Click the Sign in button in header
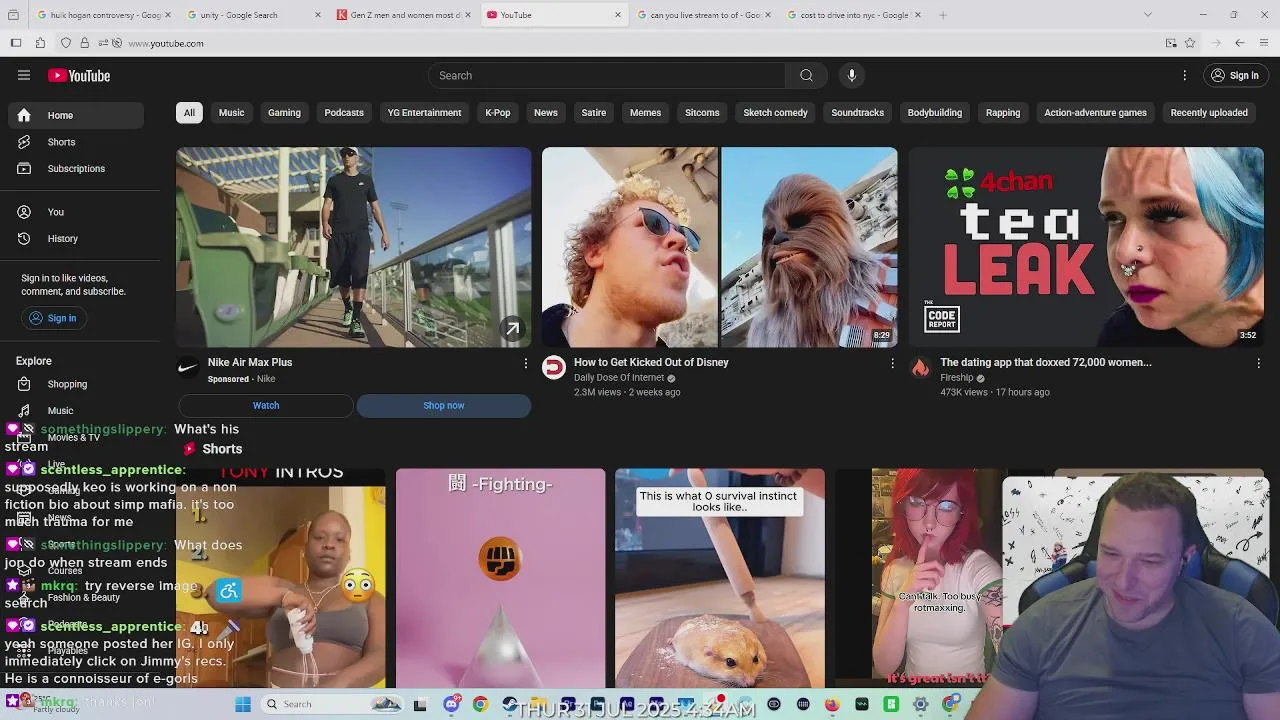Viewport: 1280px width, 720px height. (x=1234, y=75)
